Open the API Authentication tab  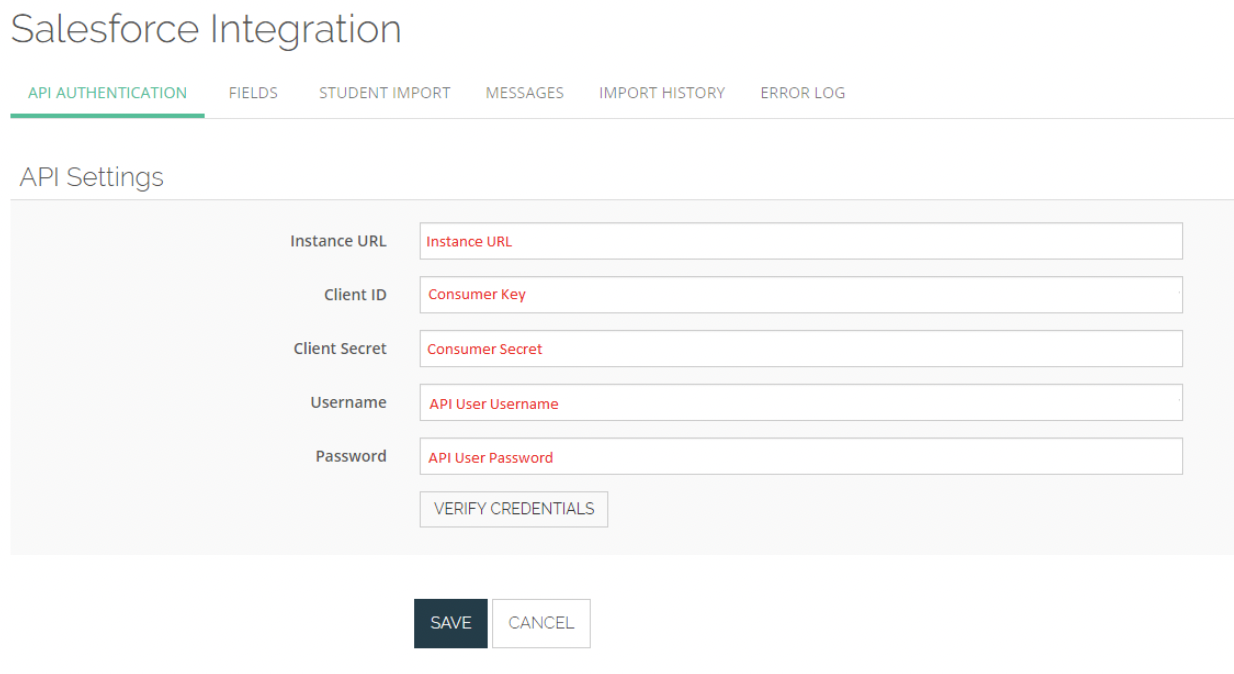point(107,93)
